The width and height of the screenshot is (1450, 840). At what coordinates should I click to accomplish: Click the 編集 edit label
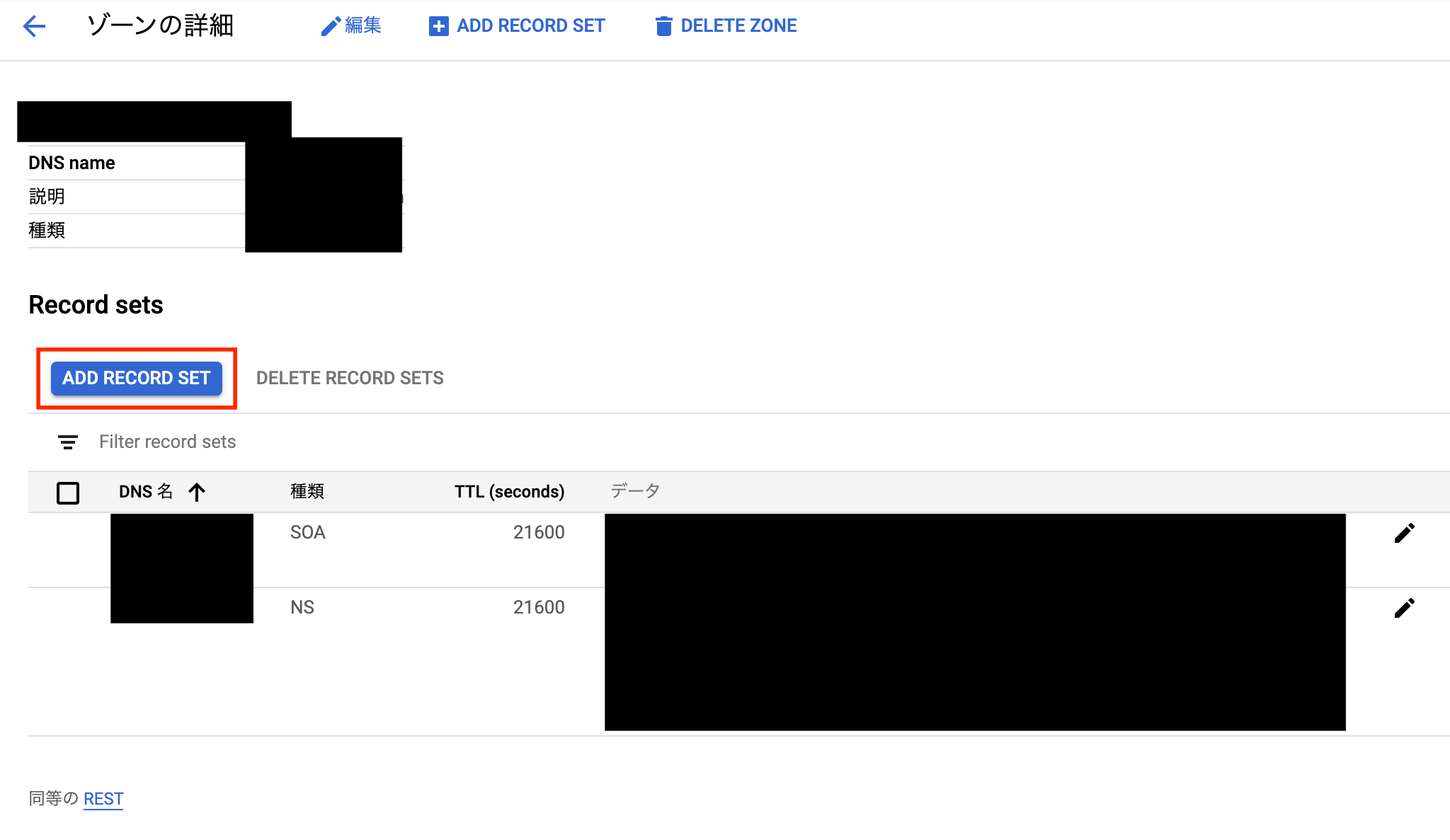363,26
